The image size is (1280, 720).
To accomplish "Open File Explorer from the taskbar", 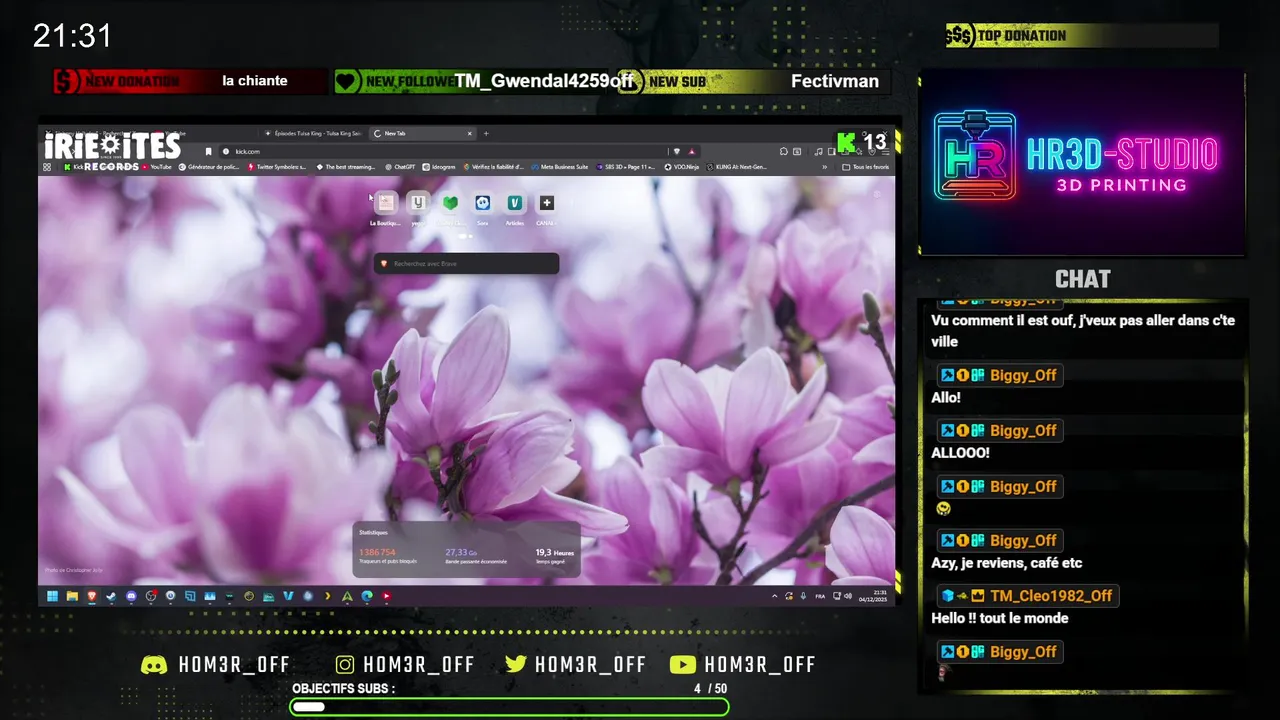I will (72, 596).
